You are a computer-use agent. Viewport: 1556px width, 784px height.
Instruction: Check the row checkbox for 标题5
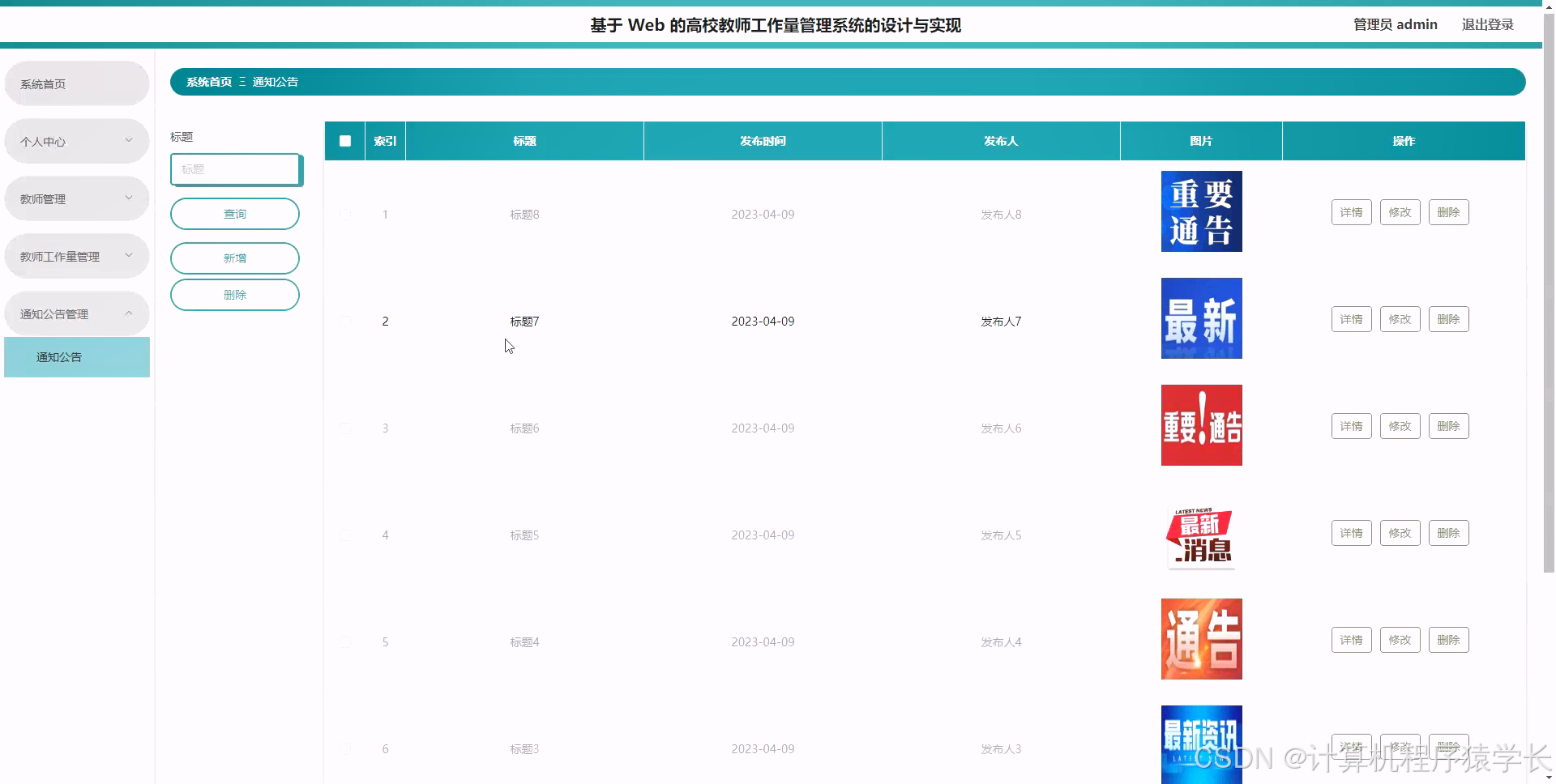[346, 535]
